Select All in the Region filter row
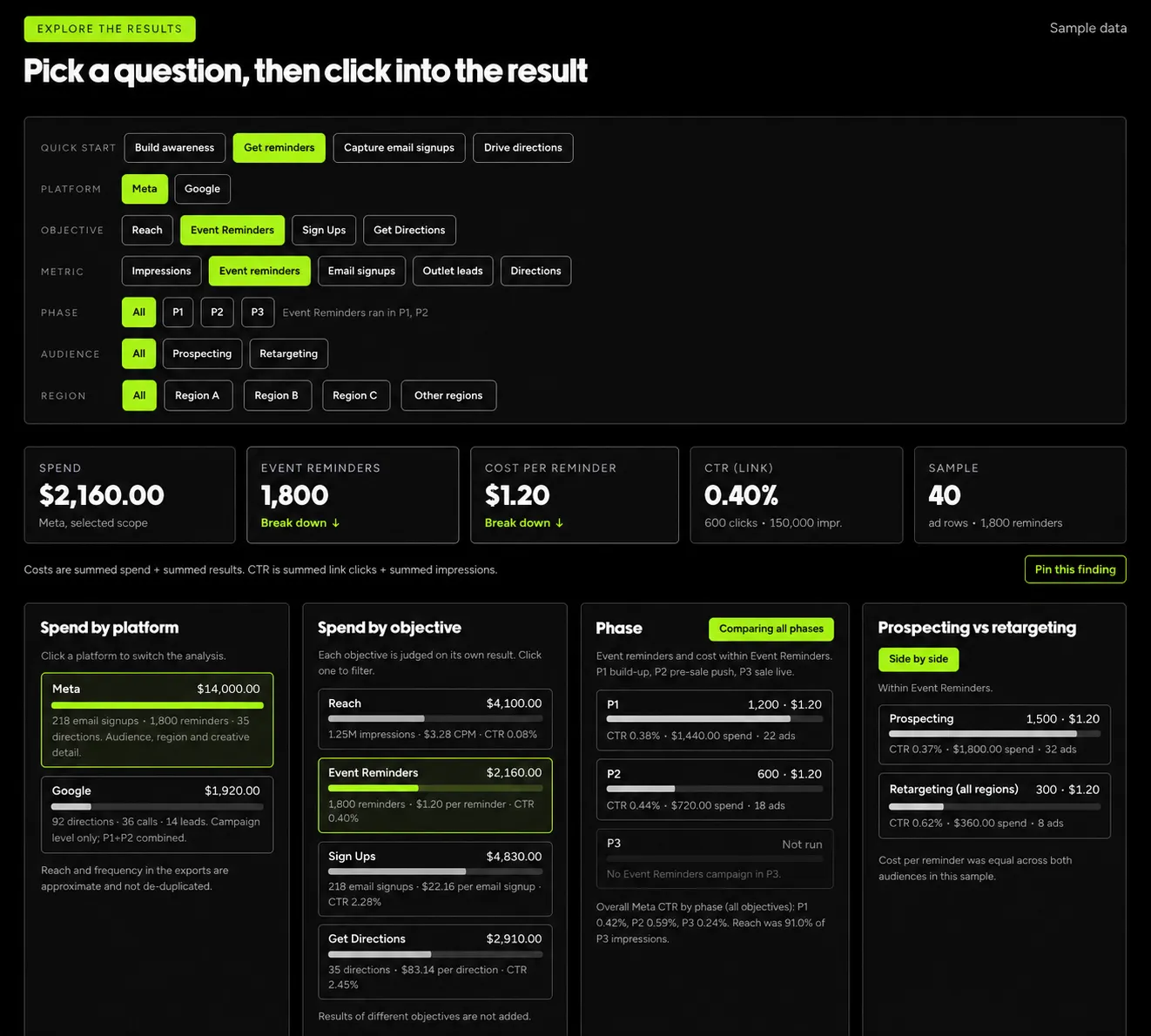This screenshot has width=1151, height=1036. (139, 395)
